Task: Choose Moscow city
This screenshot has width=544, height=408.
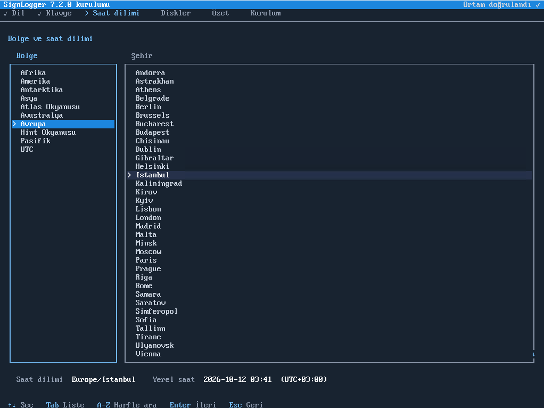Action: [330, 252]
